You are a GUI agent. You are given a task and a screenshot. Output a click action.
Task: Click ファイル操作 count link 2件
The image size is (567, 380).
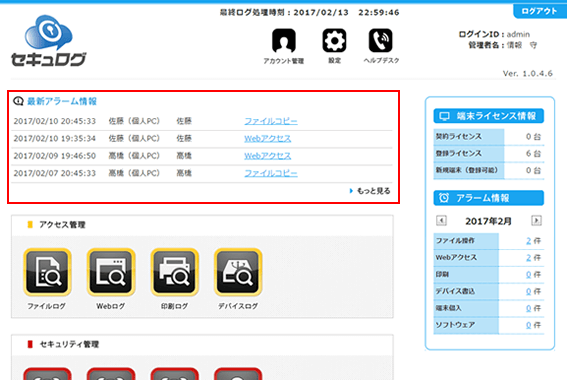pyautogui.click(x=529, y=241)
